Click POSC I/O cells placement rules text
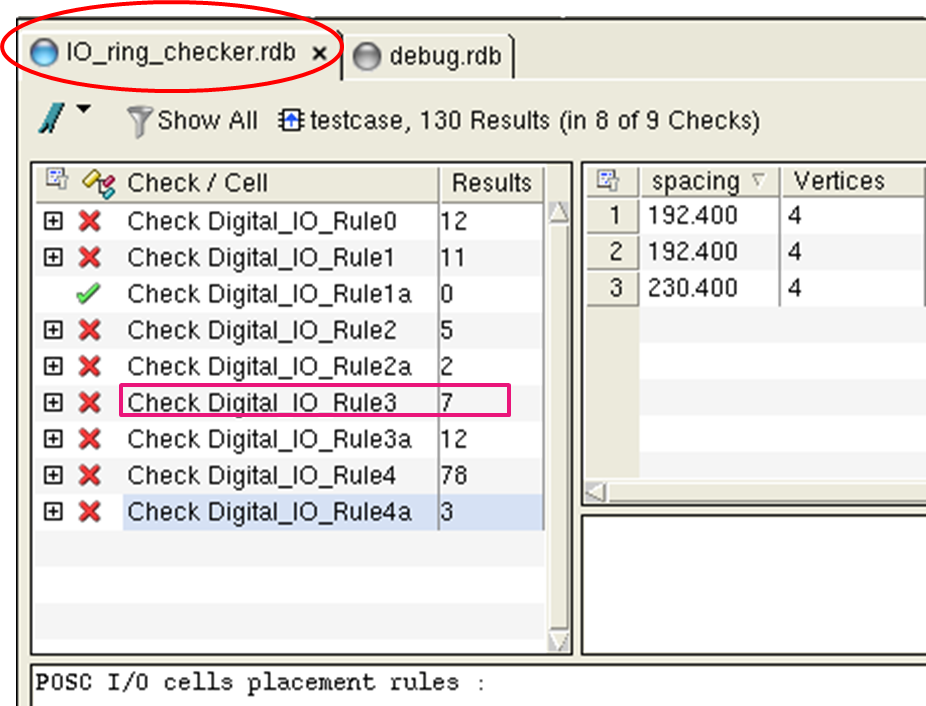 [260, 682]
